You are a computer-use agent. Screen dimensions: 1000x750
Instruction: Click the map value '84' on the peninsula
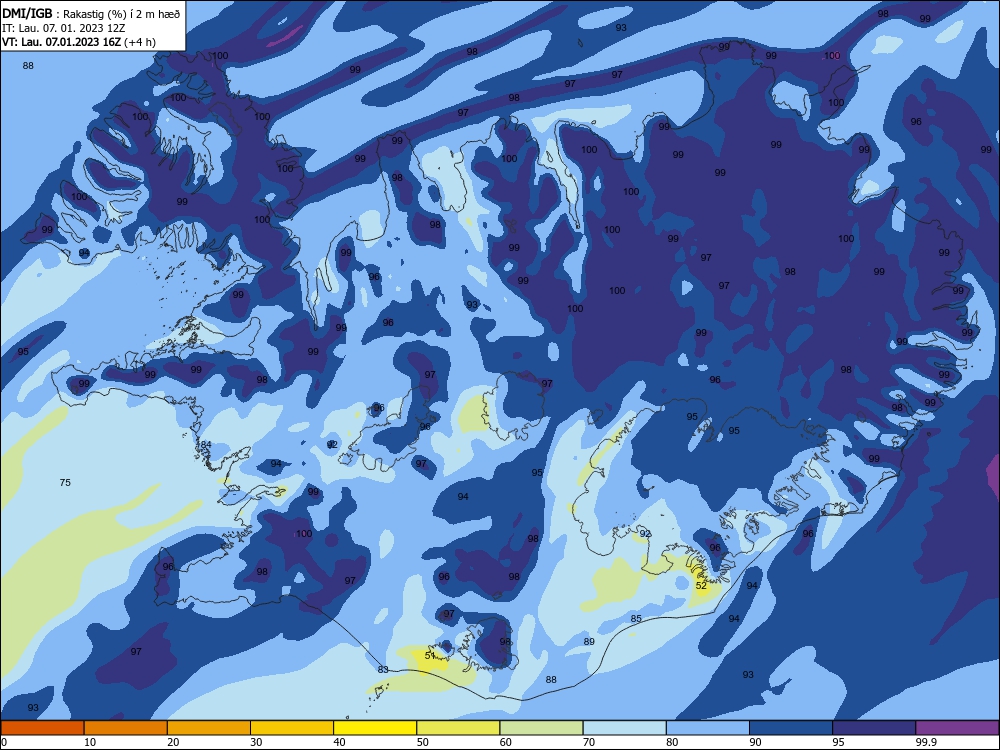click(x=205, y=445)
